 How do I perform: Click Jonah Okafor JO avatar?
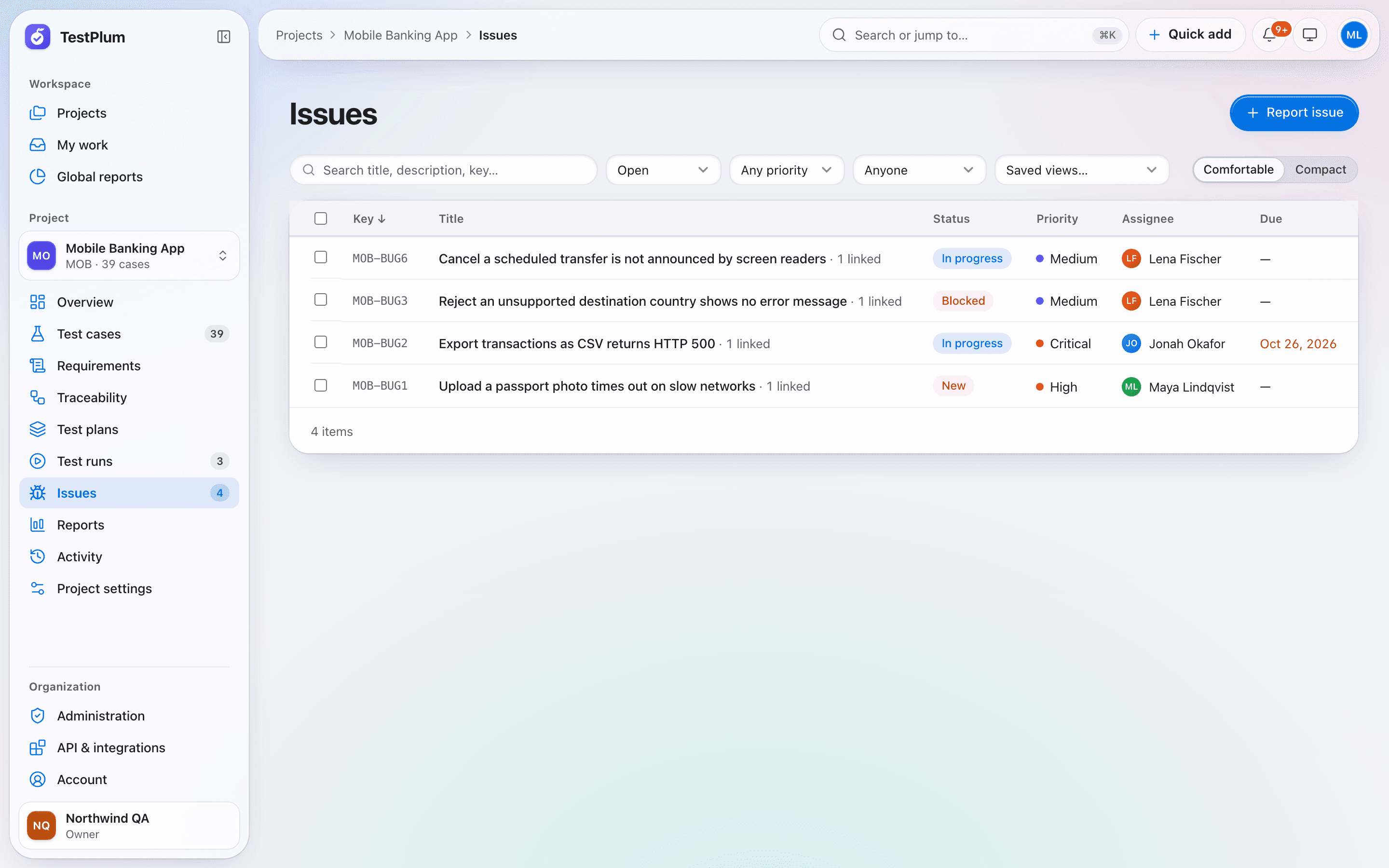pos(1130,343)
